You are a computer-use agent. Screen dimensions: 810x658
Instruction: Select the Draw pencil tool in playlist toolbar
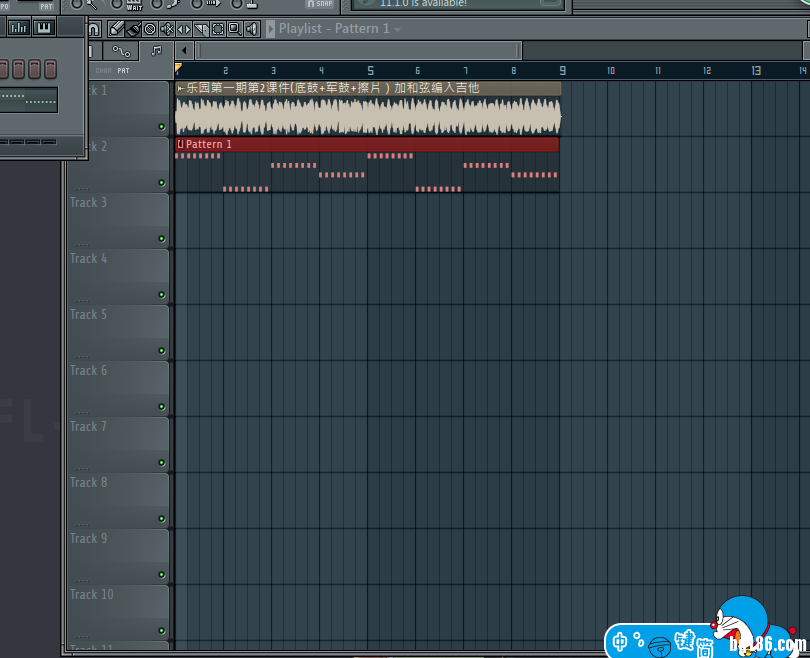(x=115, y=29)
